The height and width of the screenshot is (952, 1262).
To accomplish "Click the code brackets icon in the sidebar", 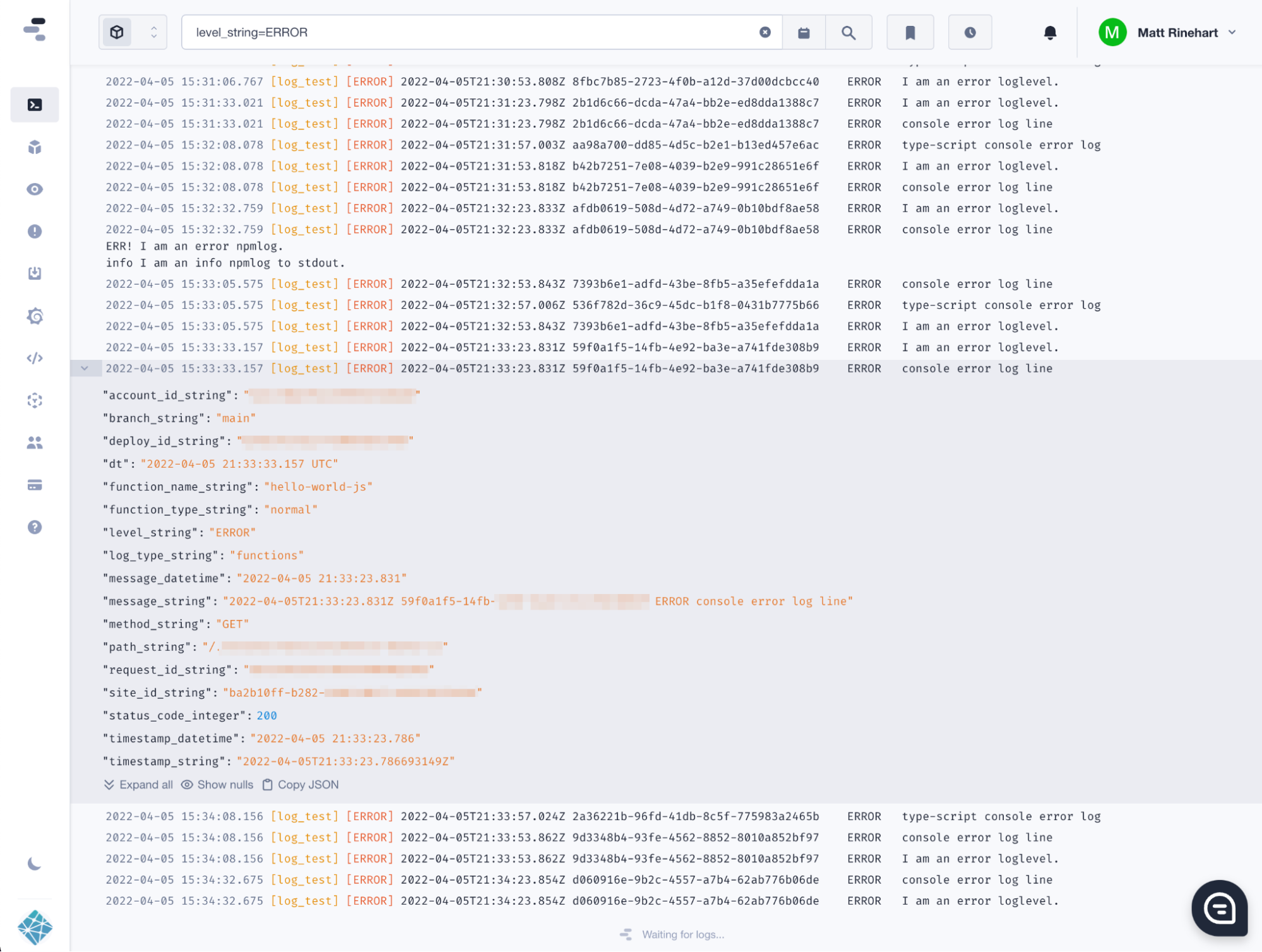I will click(x=35, y=358).
